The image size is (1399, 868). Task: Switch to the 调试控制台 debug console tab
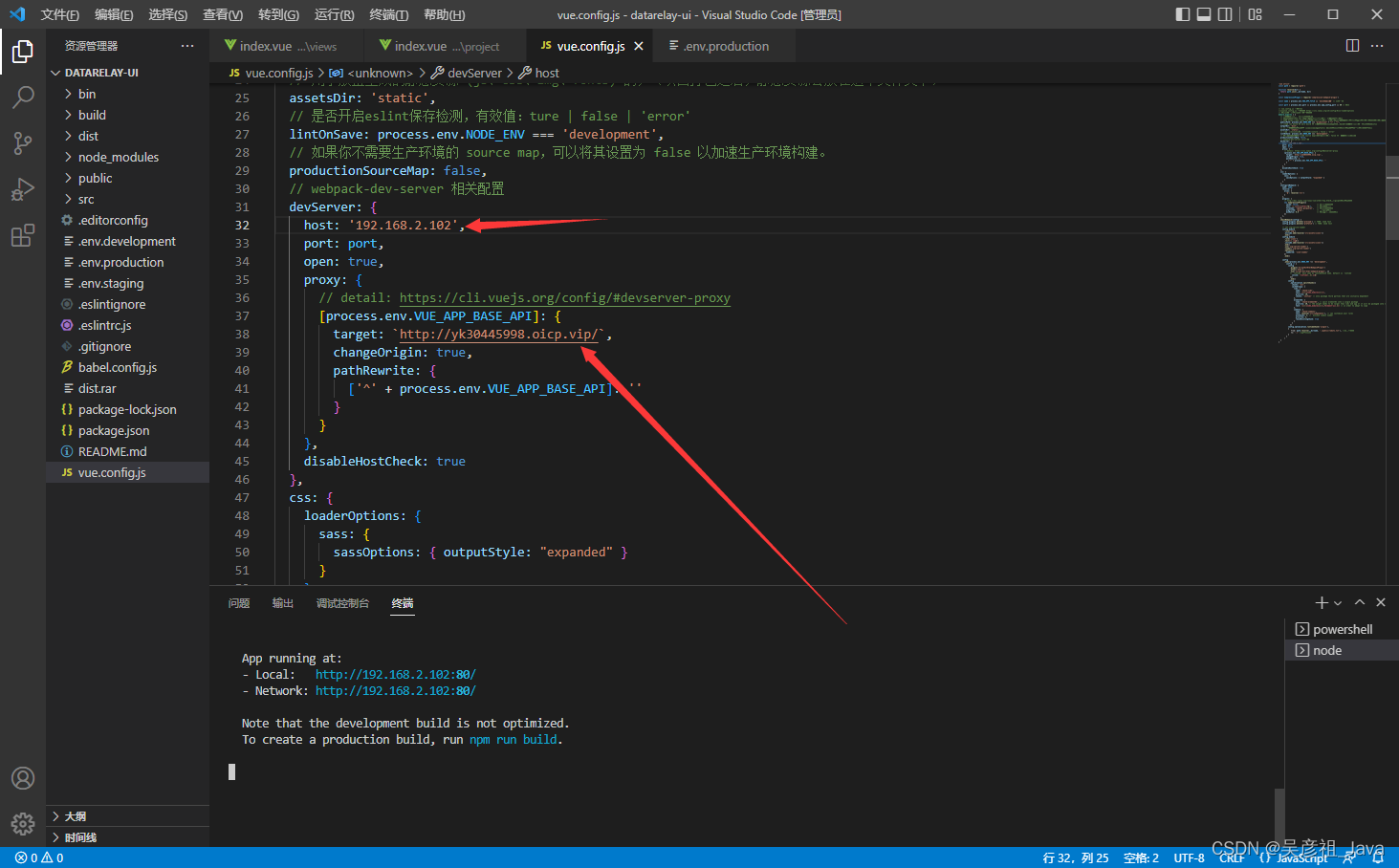pyautogui.click(x=342, y=603)
